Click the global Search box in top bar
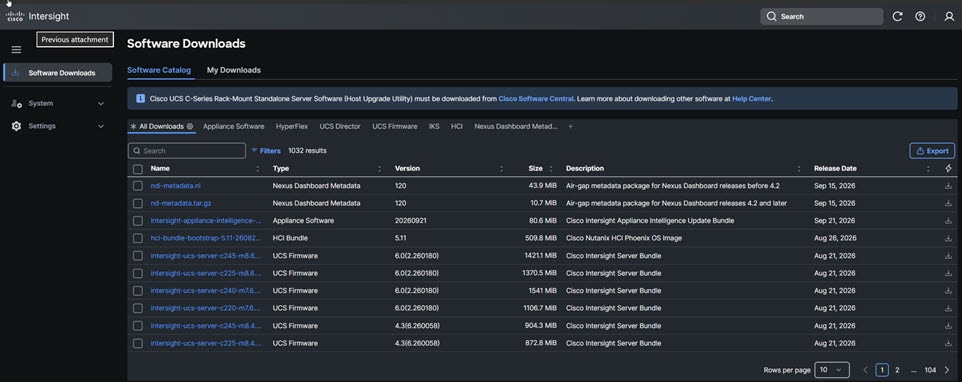 pos(822,17)
